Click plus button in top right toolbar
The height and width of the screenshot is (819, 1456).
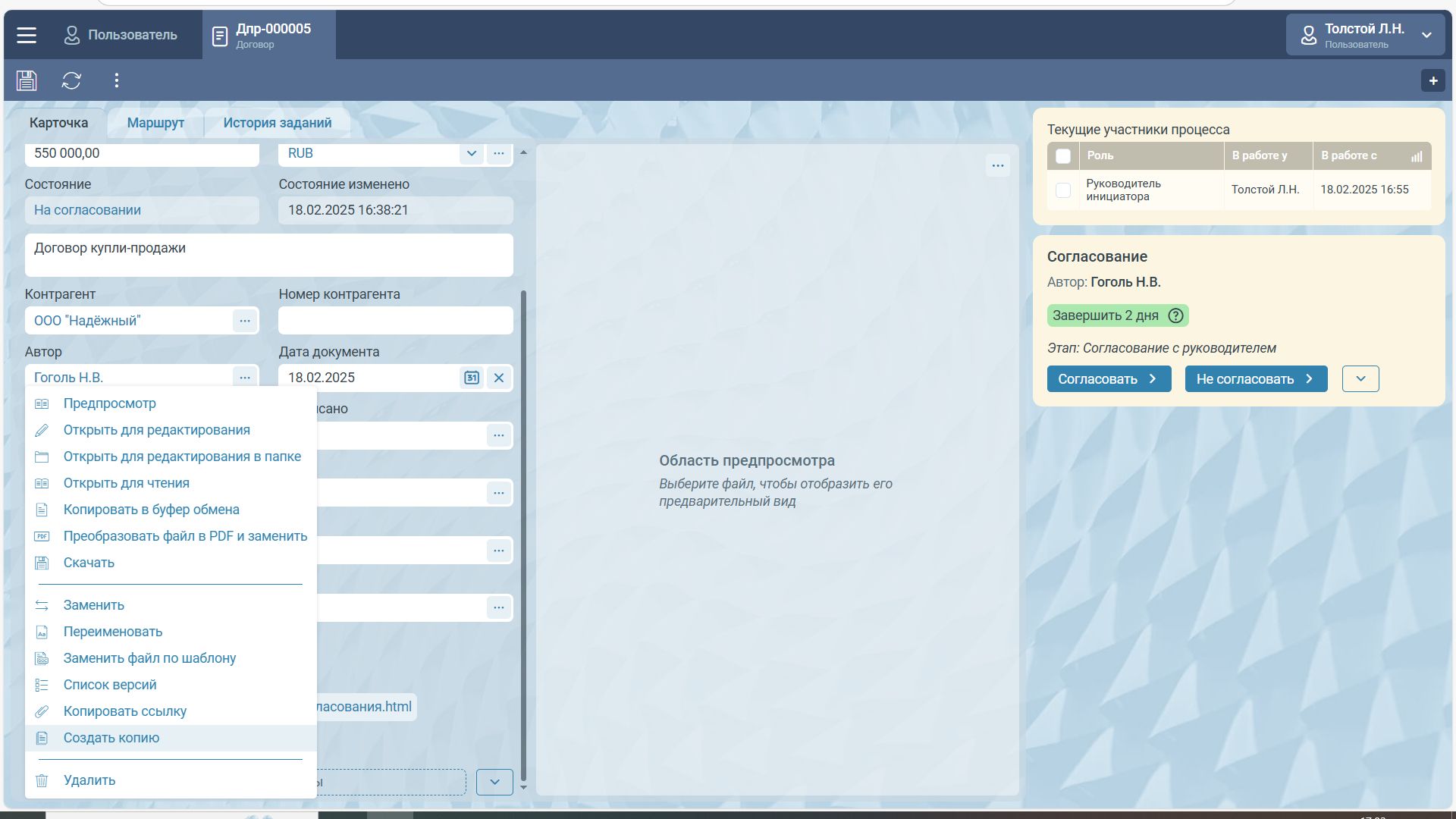(x=1432, y=80)
